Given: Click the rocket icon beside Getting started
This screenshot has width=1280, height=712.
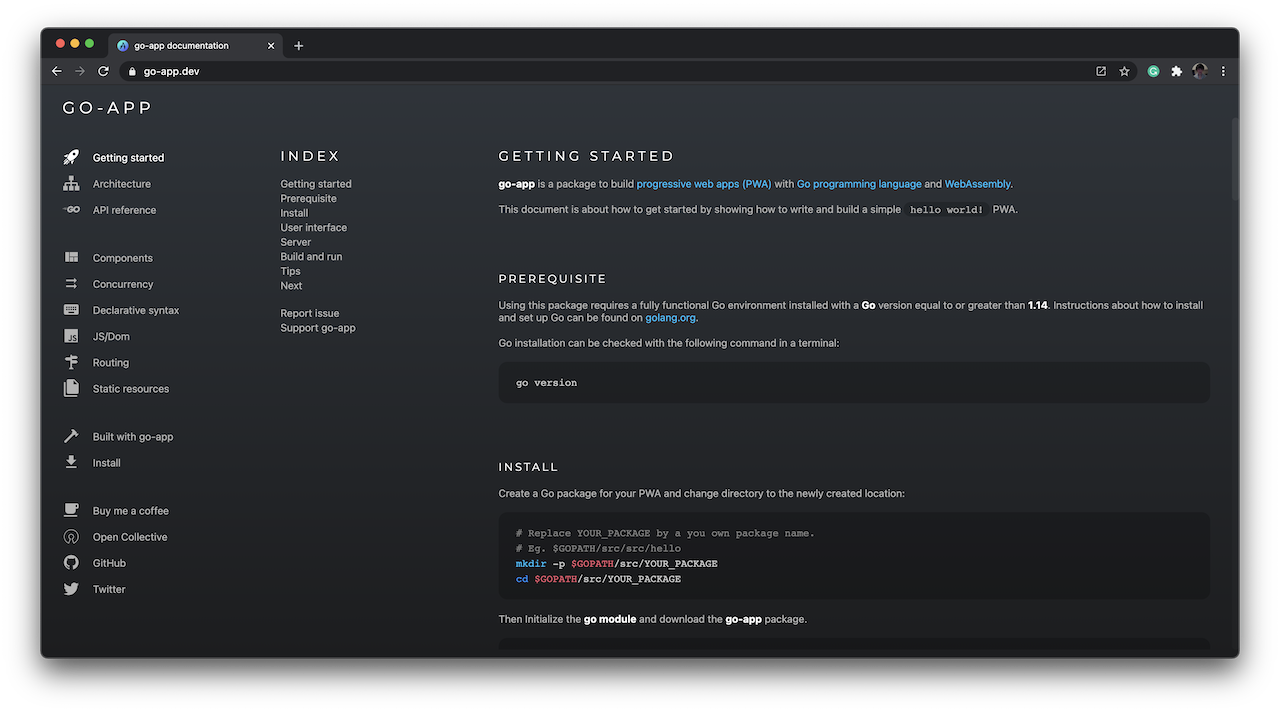Looking at the screenshot, I should coord(71,158).
